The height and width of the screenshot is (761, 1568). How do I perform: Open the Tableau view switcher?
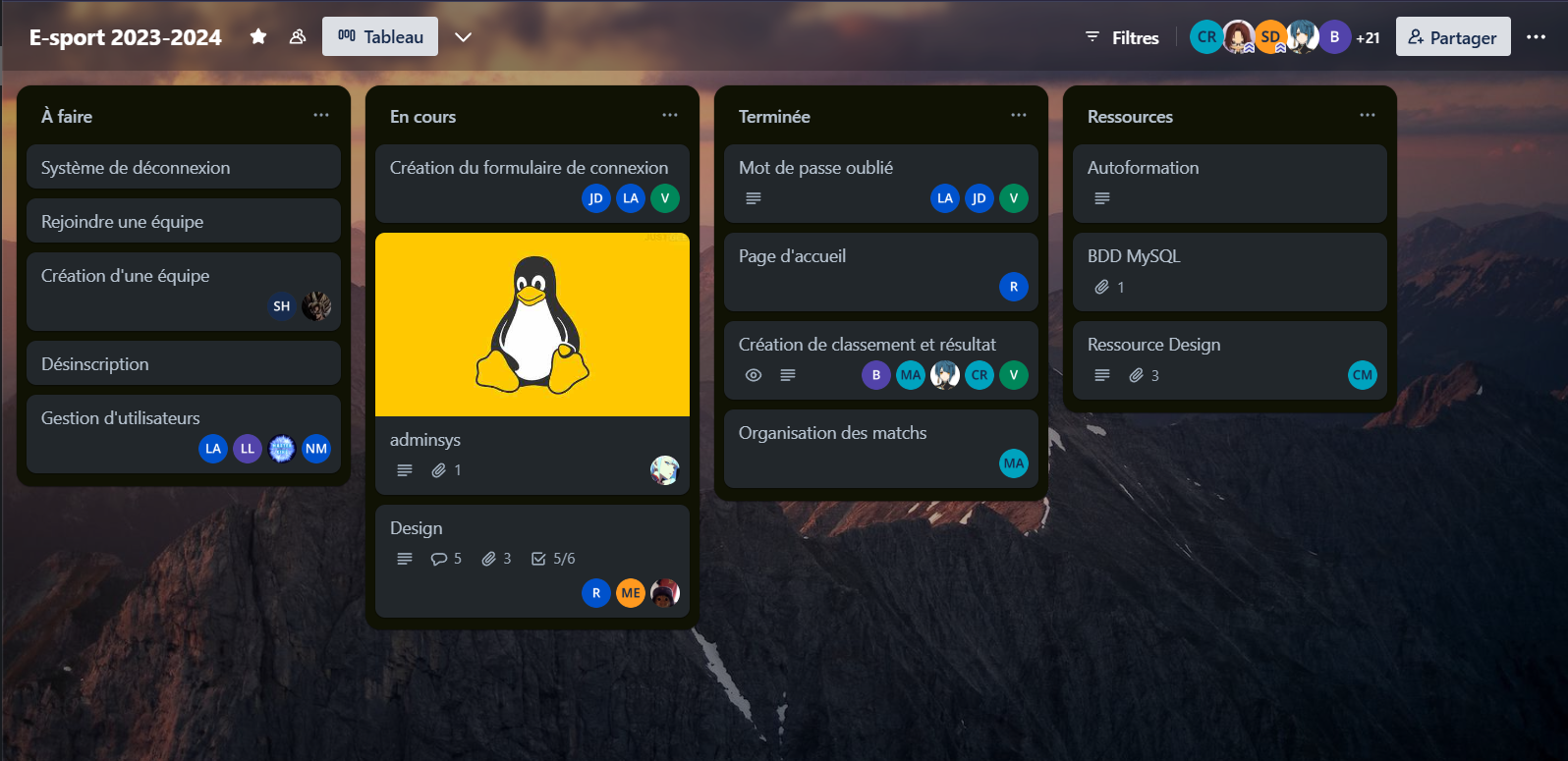pyautogui.click(x=380, y=36)
